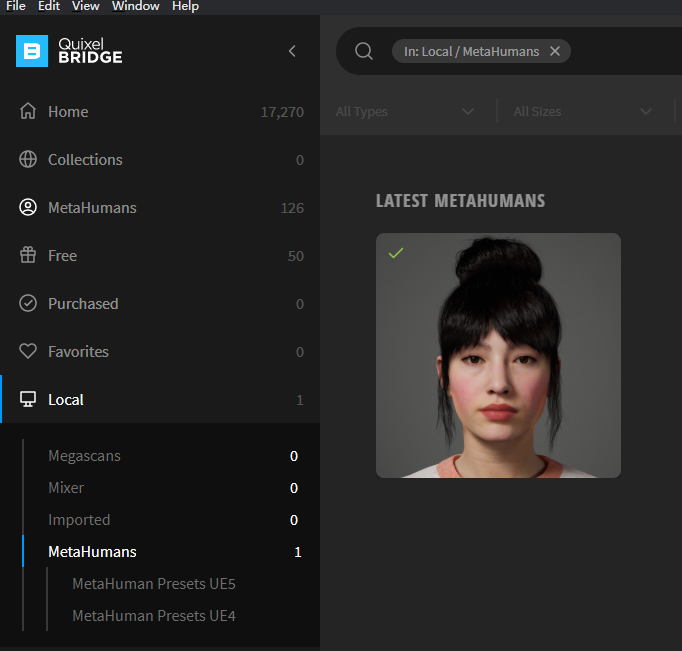Open the File menu
Screen dimensions: 682x651
16,6
